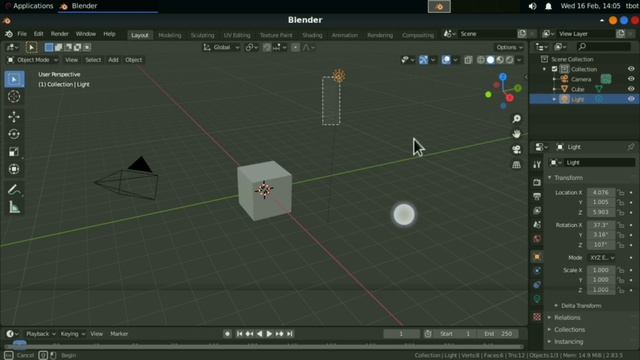The image size is (640, 360).
Task: Open the Physics properties tab
Action: [x=537, y=270]
